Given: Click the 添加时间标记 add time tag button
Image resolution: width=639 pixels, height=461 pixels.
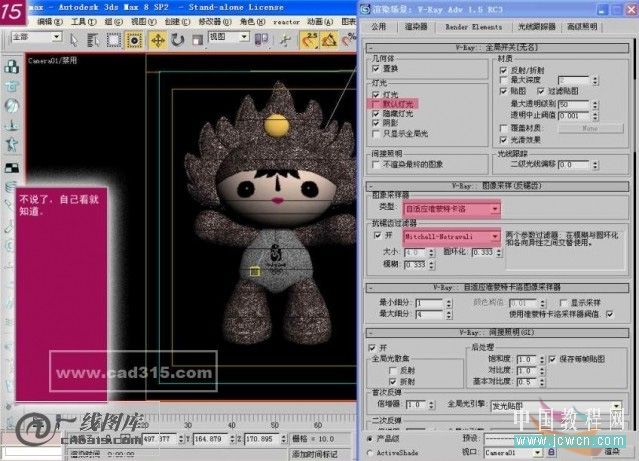Looking at the screenshot, I should [x=314, y=454].
